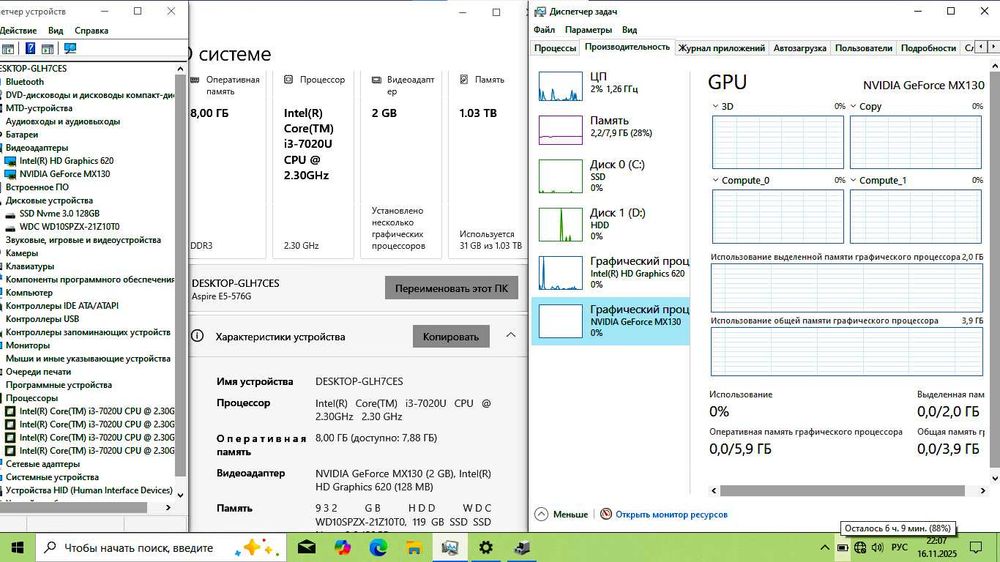1000x562 pixels.
Task: Show hidden tray icons chevron
Action: click(825, 547)
